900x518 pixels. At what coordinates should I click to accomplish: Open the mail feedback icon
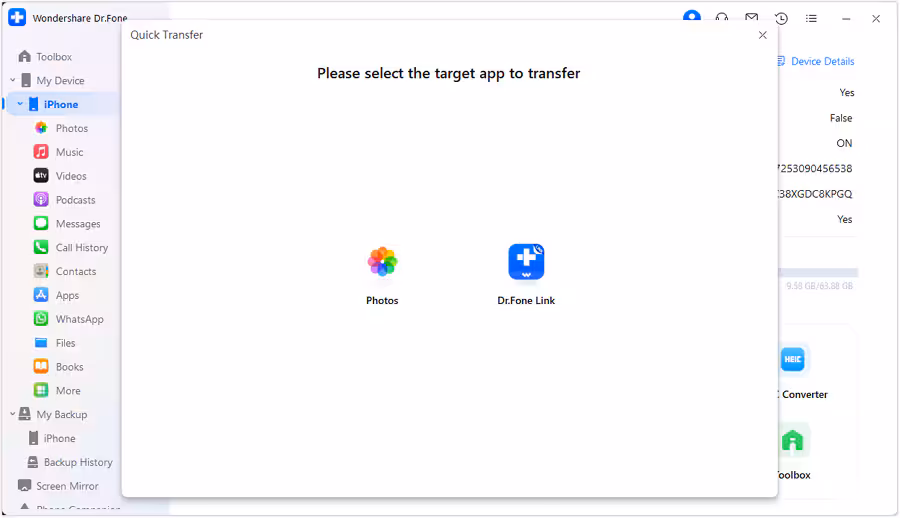(751, 18)
